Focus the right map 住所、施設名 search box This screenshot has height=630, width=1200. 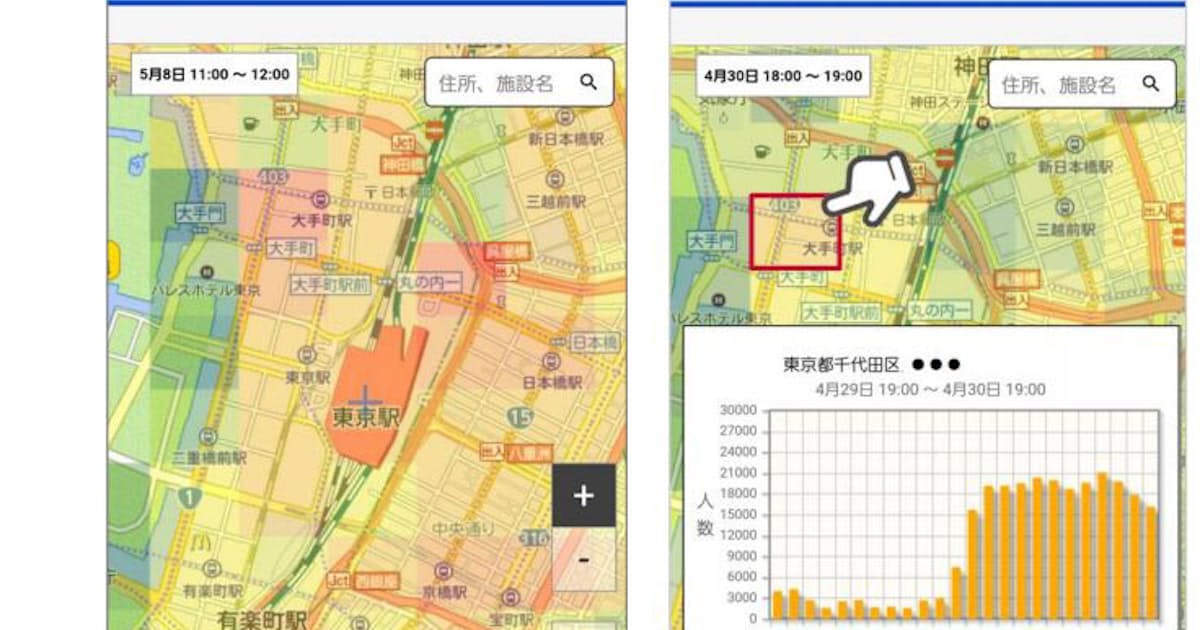tap(1060, 83)
